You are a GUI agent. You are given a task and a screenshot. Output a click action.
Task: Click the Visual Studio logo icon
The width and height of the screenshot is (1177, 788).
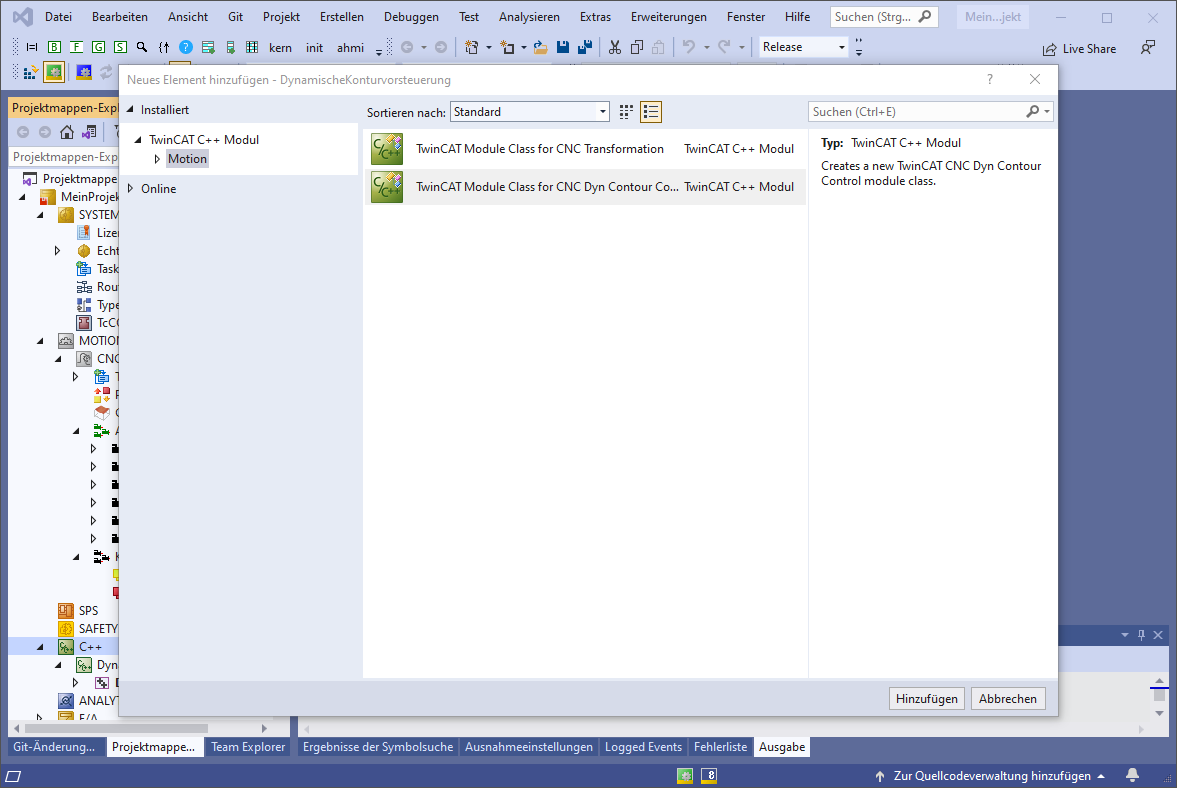pyautogui.click(x=23, y=17)
